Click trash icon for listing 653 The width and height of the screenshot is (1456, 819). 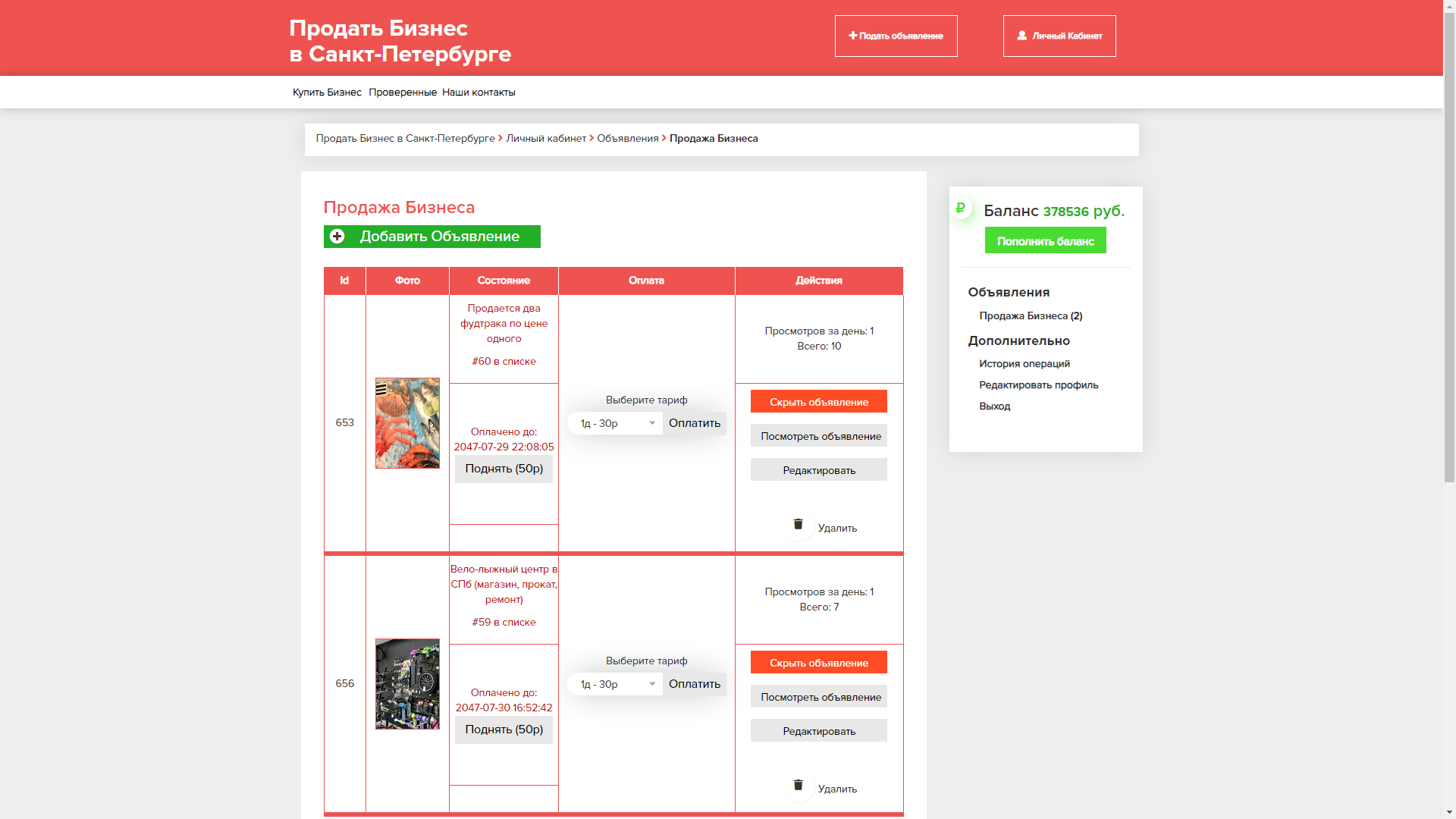coord(798,525)
